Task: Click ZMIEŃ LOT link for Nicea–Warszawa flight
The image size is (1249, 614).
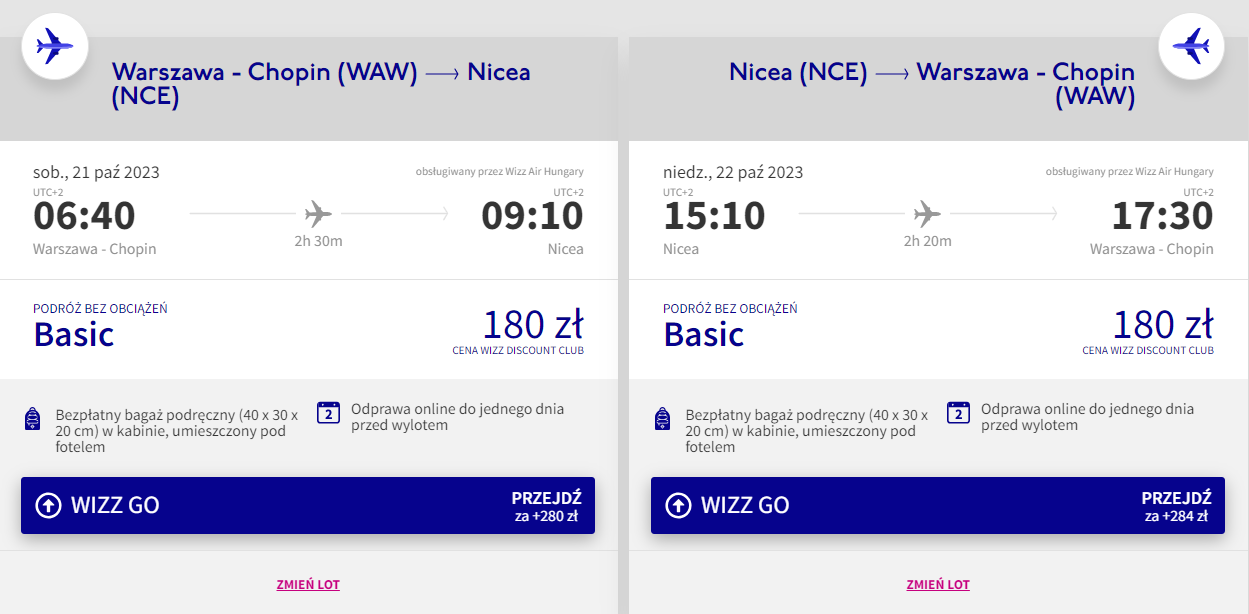Action: click(938, 585)
